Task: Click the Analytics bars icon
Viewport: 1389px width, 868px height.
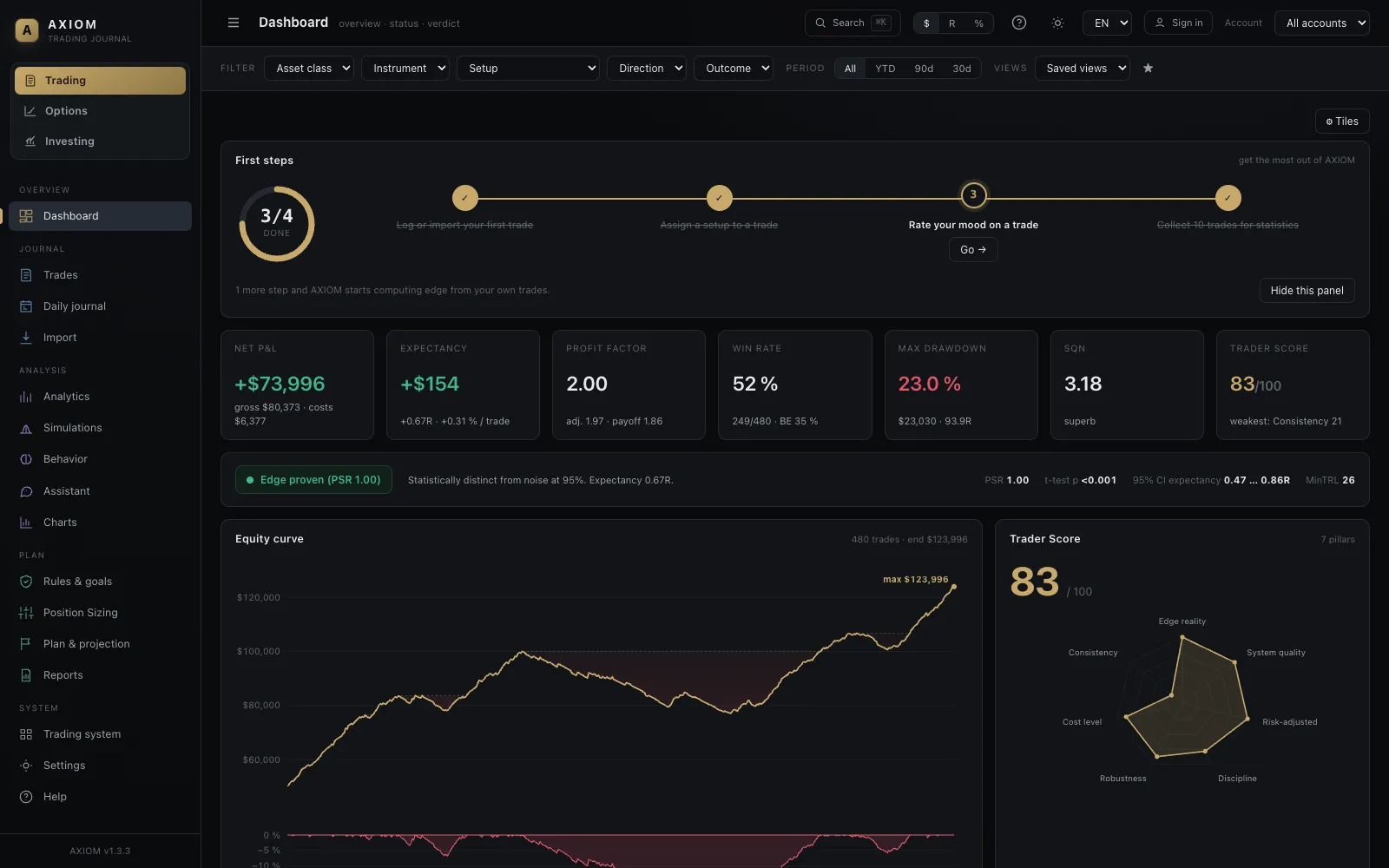Action: click(26, 397)
